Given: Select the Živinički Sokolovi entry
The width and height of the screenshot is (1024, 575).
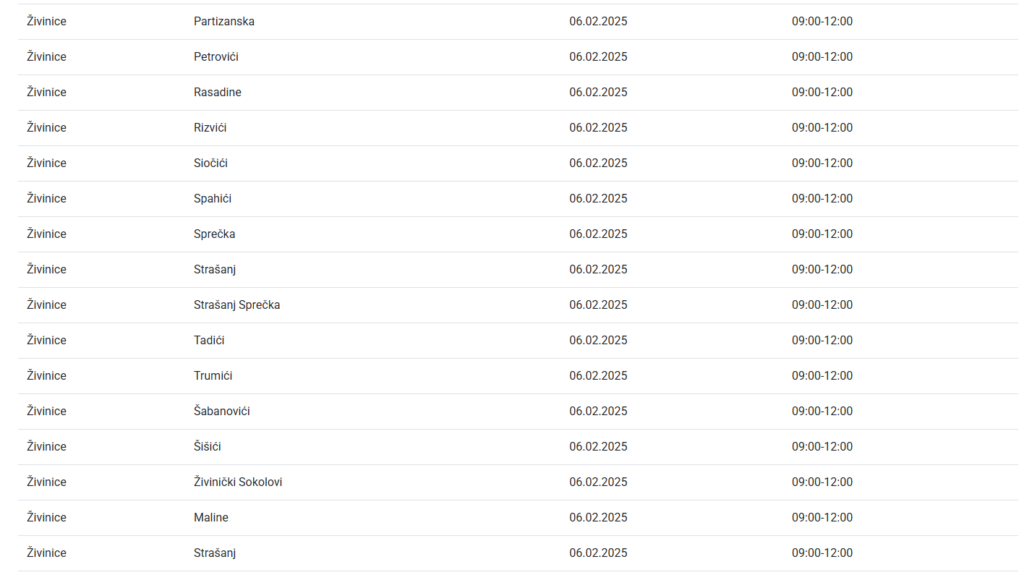Looking at the screenshot, I should tap(238, 482).
